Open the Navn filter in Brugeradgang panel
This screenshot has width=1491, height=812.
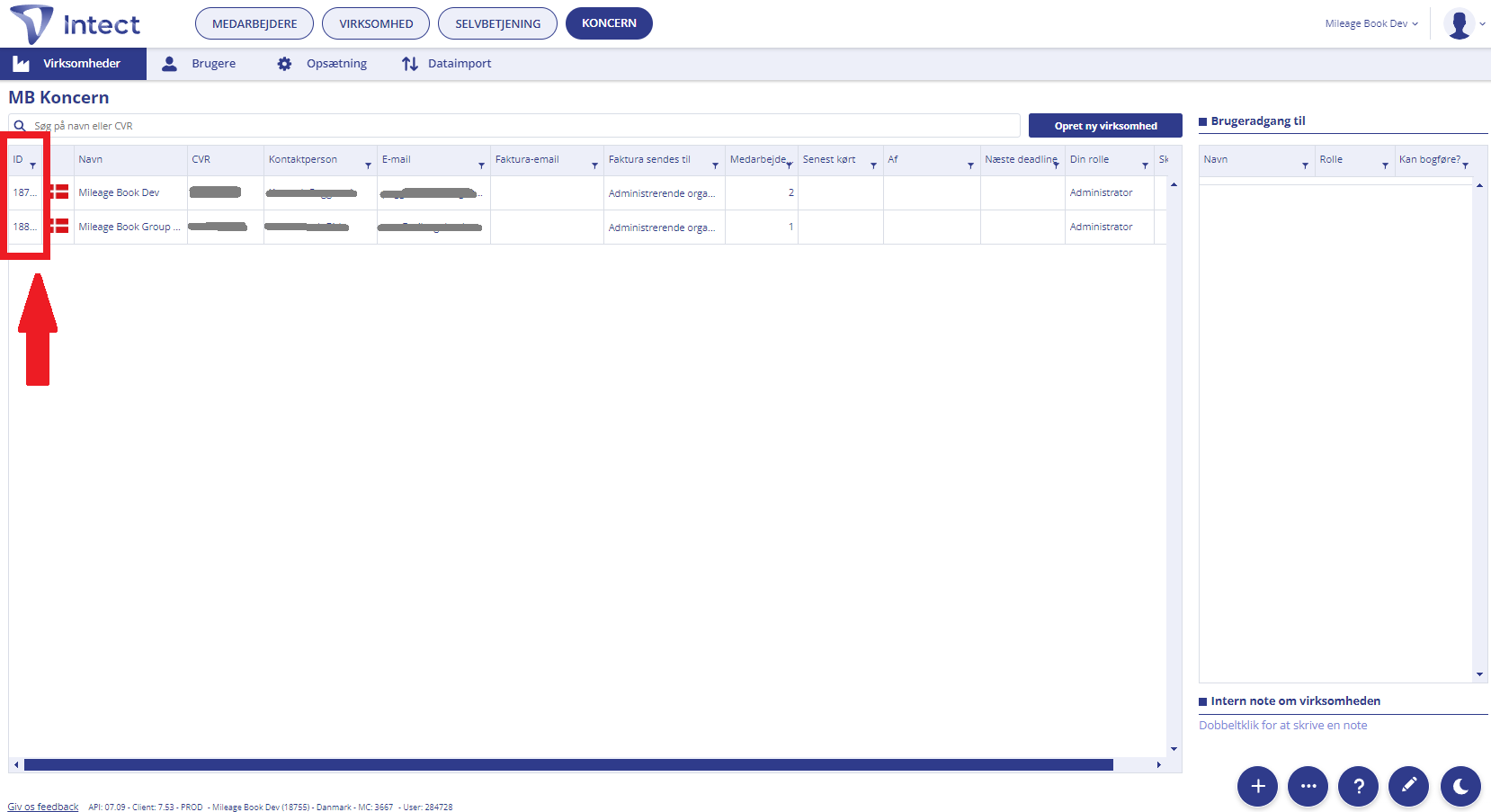coord(1305,165)
